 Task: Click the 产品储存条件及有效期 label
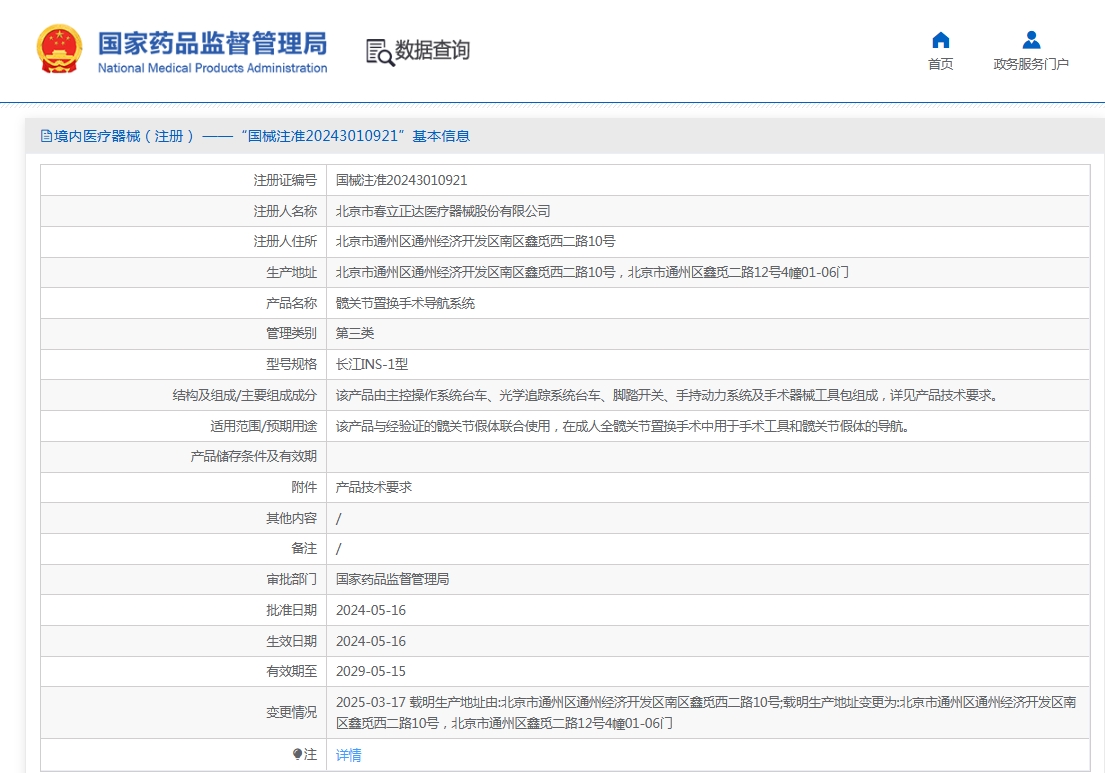point(253,457)
